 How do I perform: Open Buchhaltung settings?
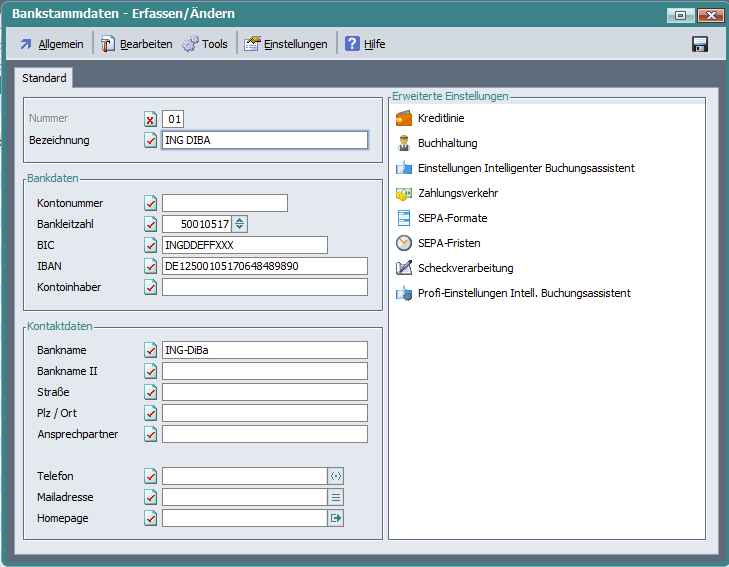447,143
